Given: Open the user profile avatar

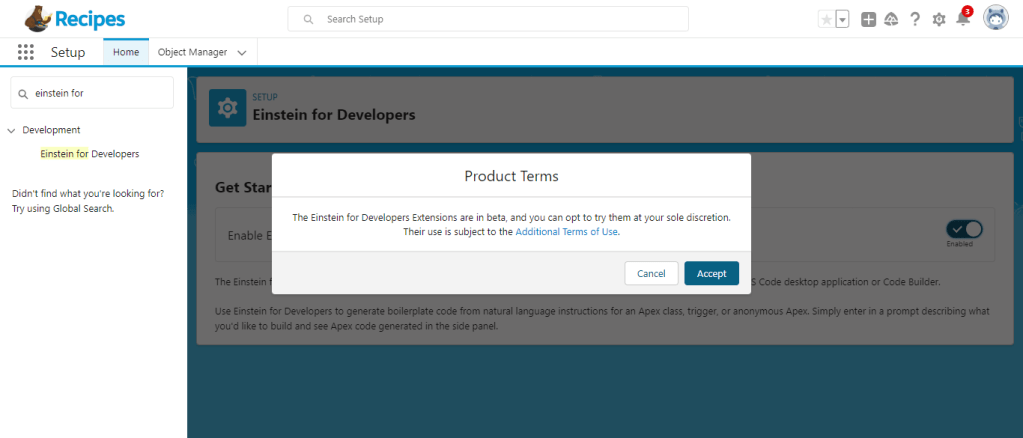Looking at the screenshot, I should [995, 18].
